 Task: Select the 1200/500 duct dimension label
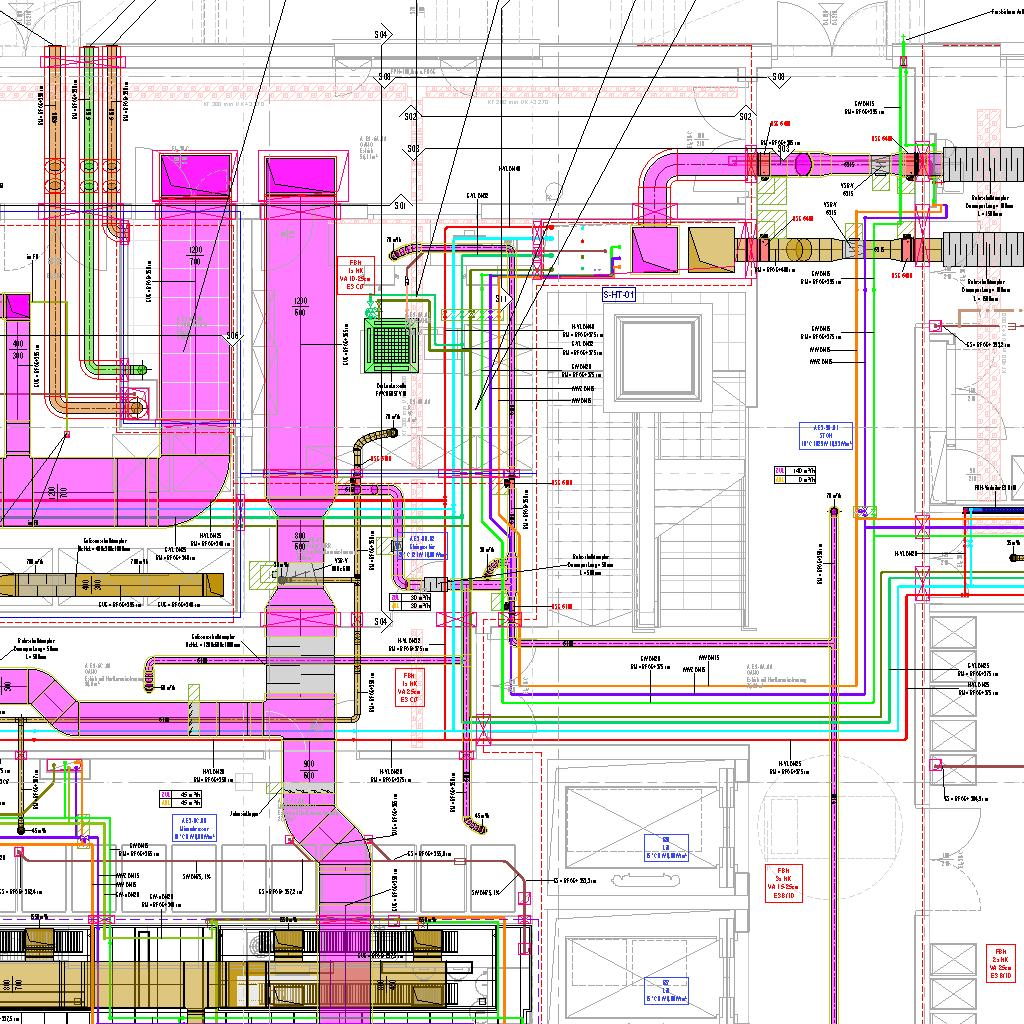click(x=300, y=306)
